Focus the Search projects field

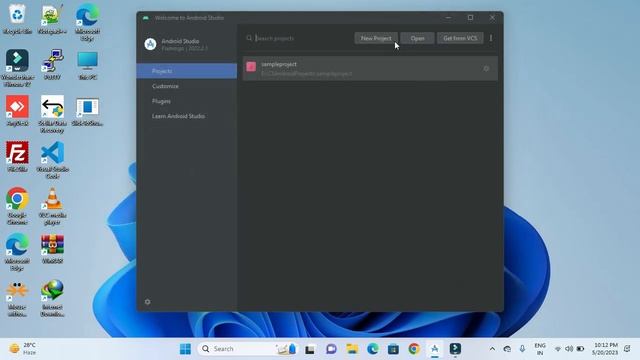(x=298, y=38)
